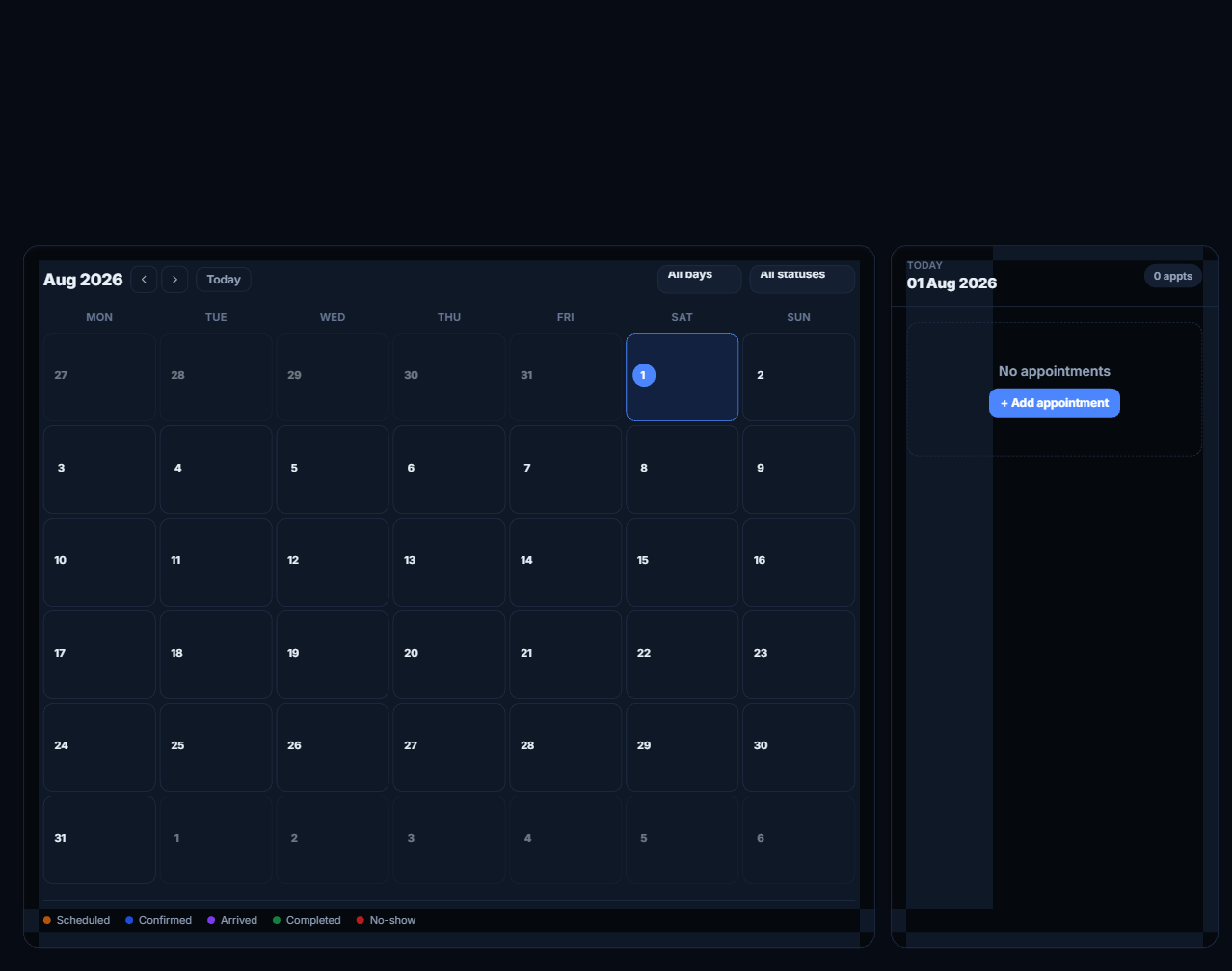Choose day 9 in the calendar
The image size is (1232, 971).
click(799, 470)
